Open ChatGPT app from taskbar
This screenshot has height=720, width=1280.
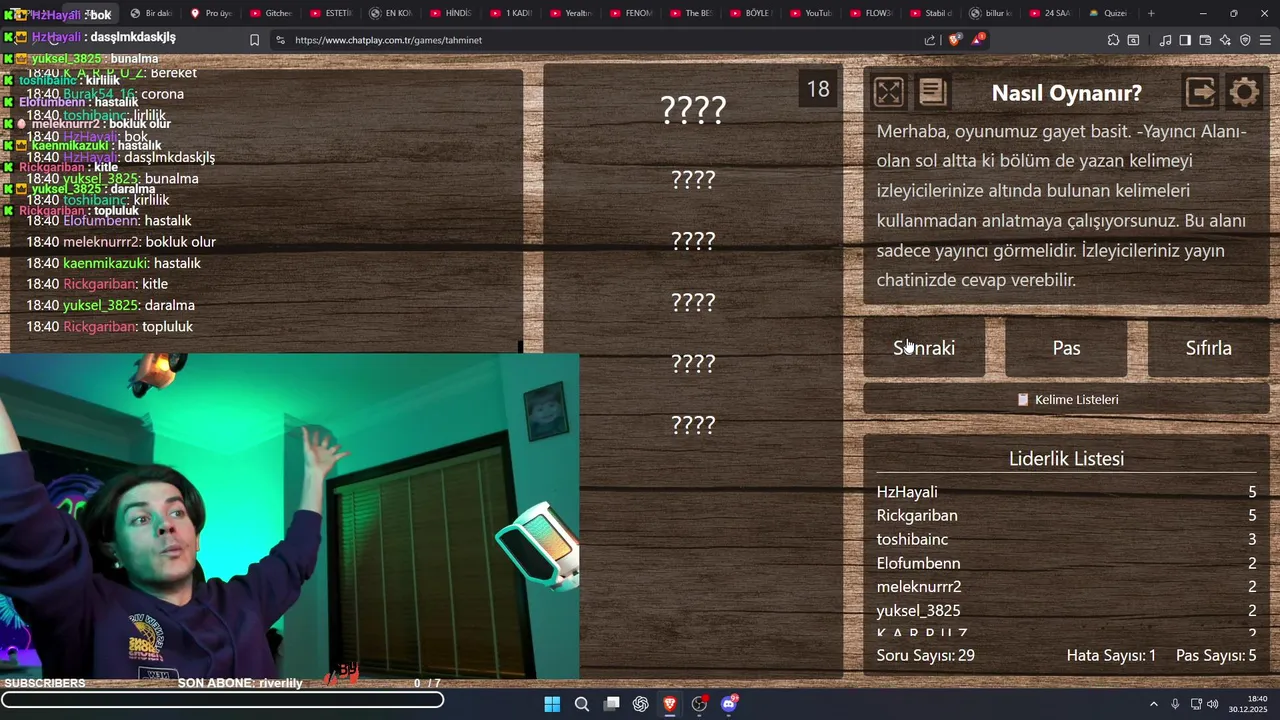pyautogui.click(x=641, y=704)
